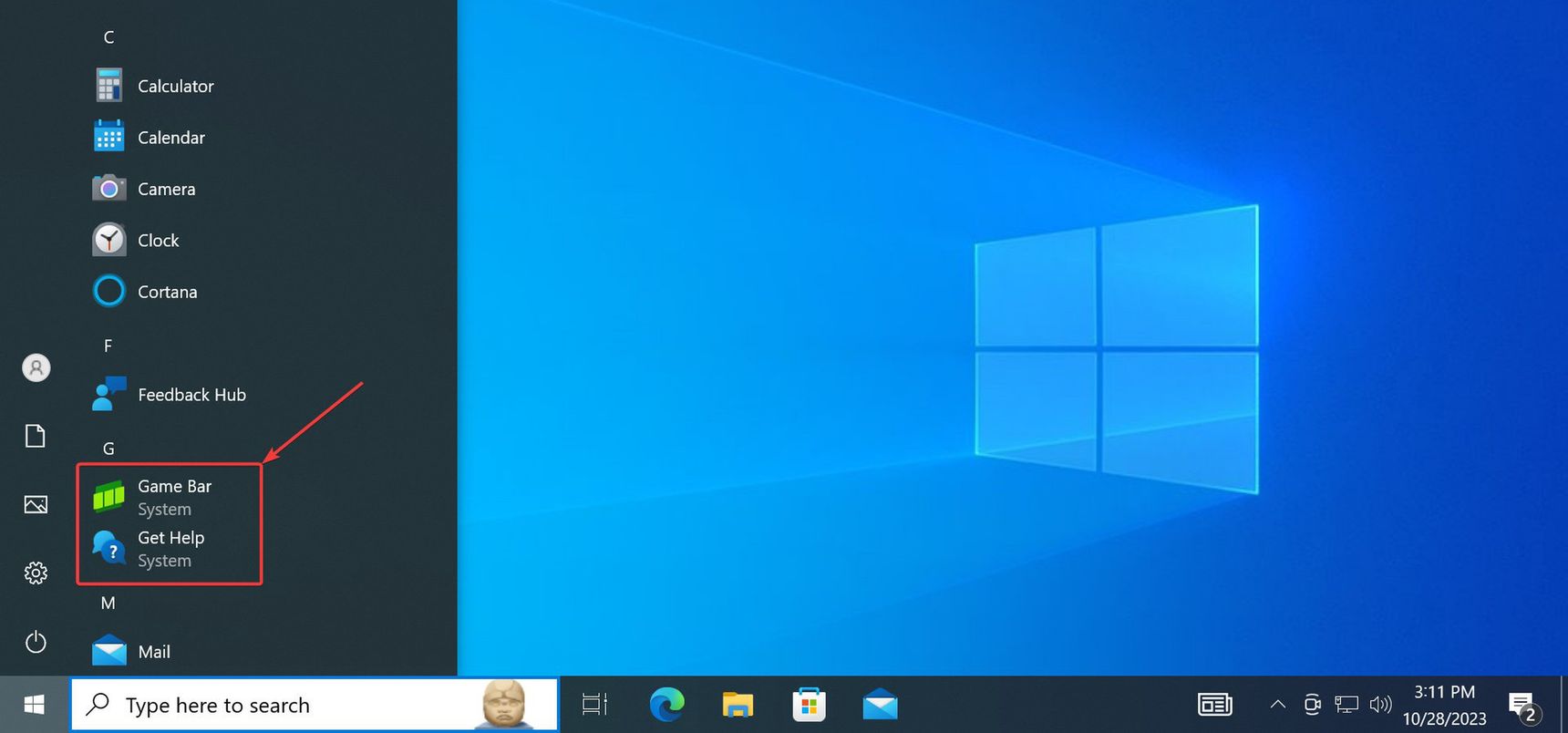The width and height of the screenshot is (1568, 733).
Task: Open Microsoft Store from taskbar
Action: tap(809, 705)
